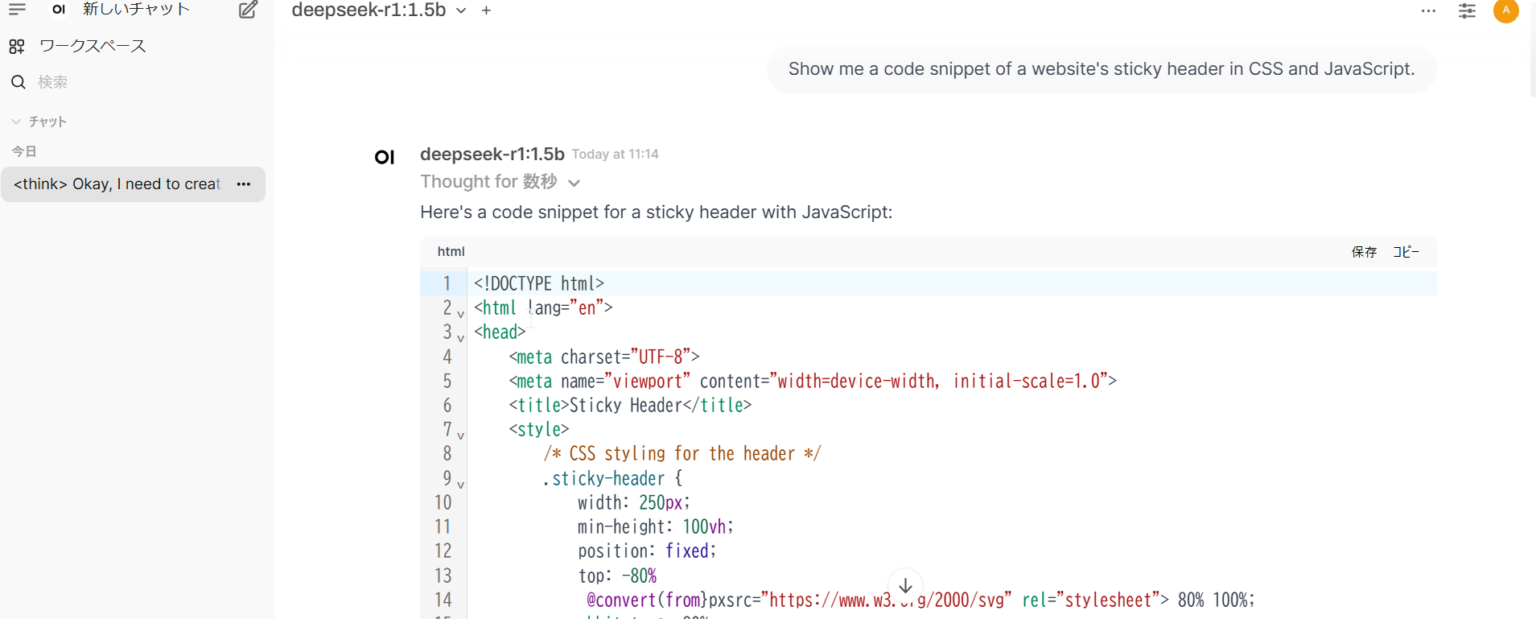Open the deepseek-r1:1.5b model dropdown
The image size is (1536, 619).
(460, 10)
